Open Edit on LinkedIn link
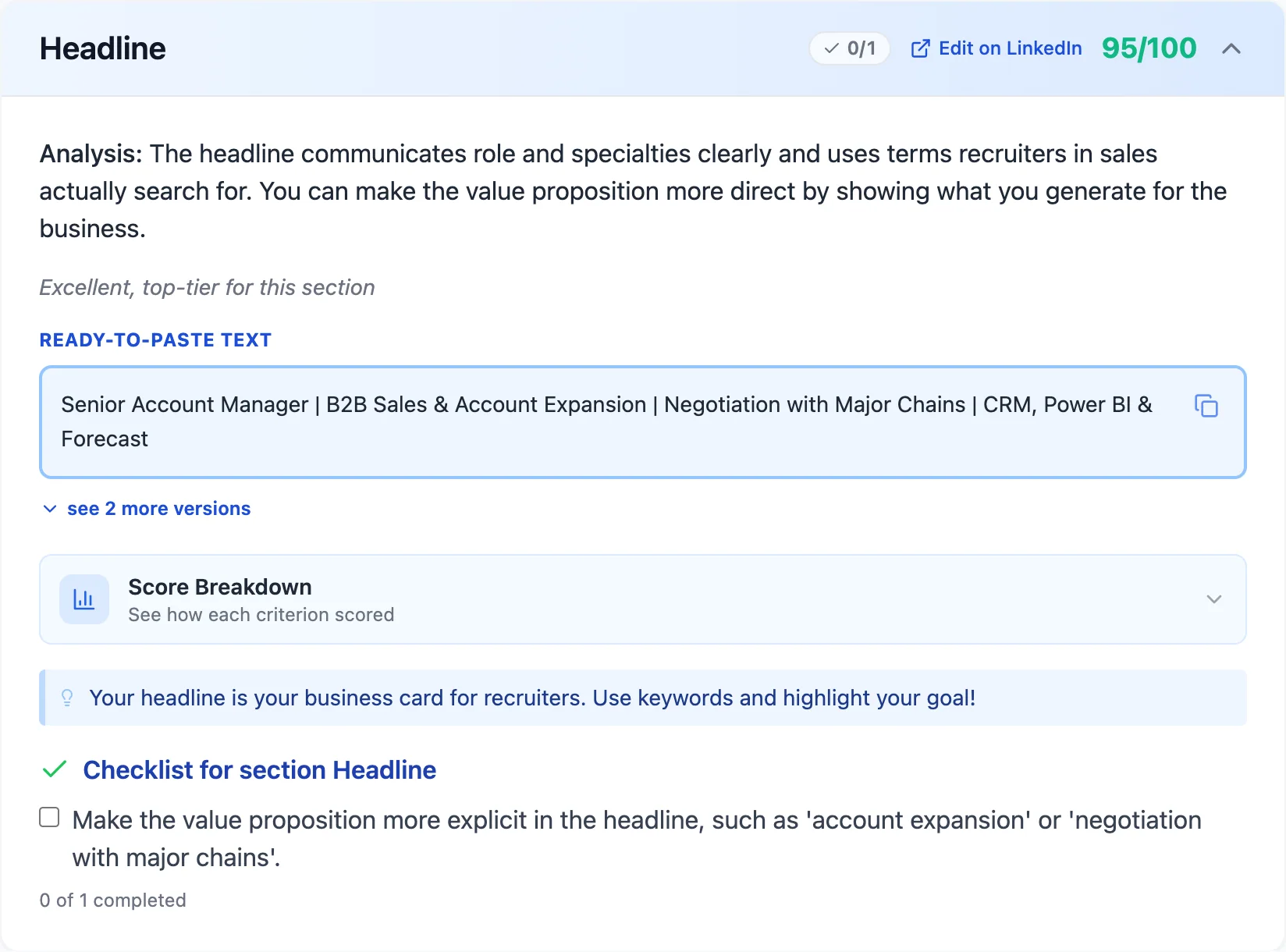1286x952 pixels. coord(996,48)
